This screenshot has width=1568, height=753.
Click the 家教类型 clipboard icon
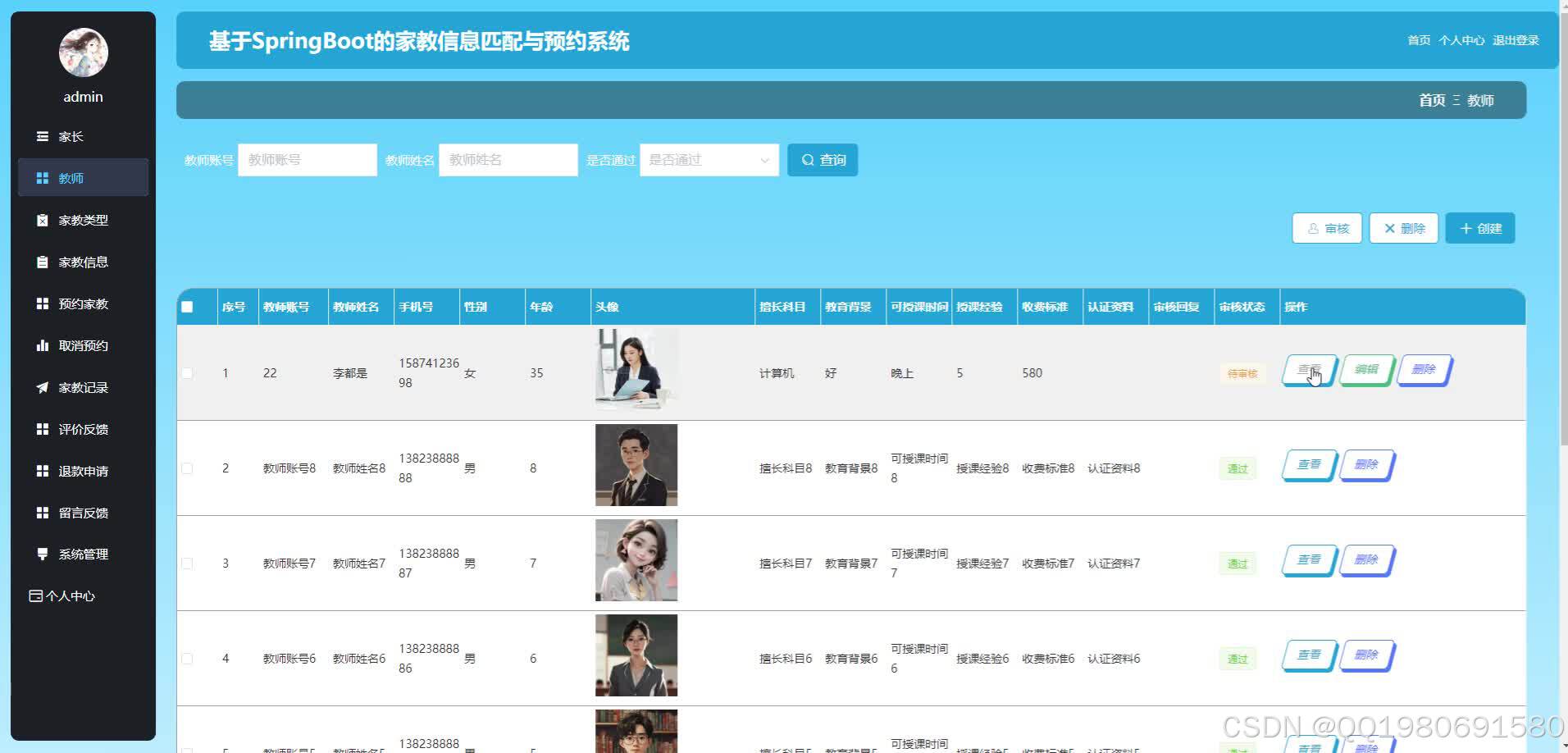tap(43, 220)
